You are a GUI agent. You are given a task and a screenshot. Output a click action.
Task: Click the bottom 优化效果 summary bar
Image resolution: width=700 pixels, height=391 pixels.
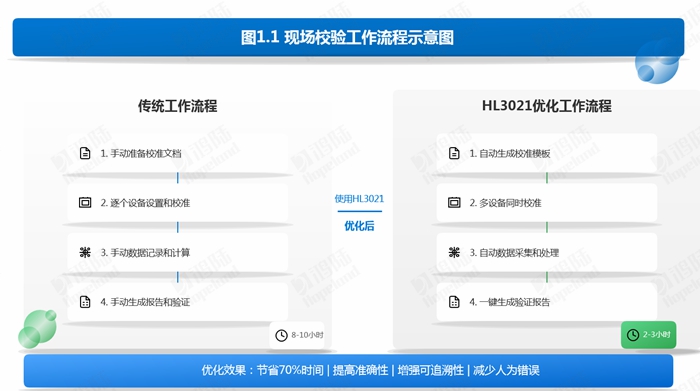click(x=348, y=370)
